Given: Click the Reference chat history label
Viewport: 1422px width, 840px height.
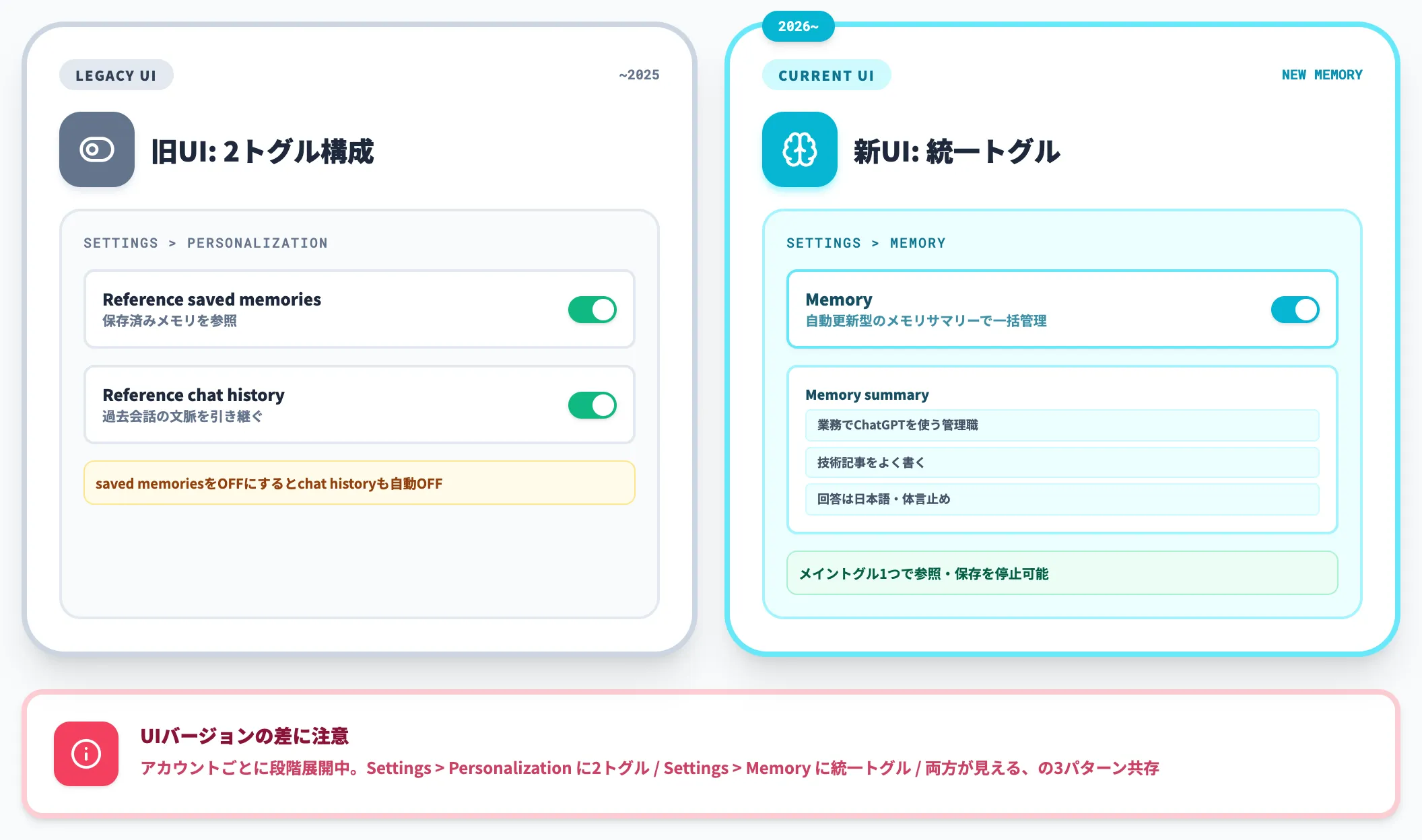Looking at the screenshot, I should [193, 395].
